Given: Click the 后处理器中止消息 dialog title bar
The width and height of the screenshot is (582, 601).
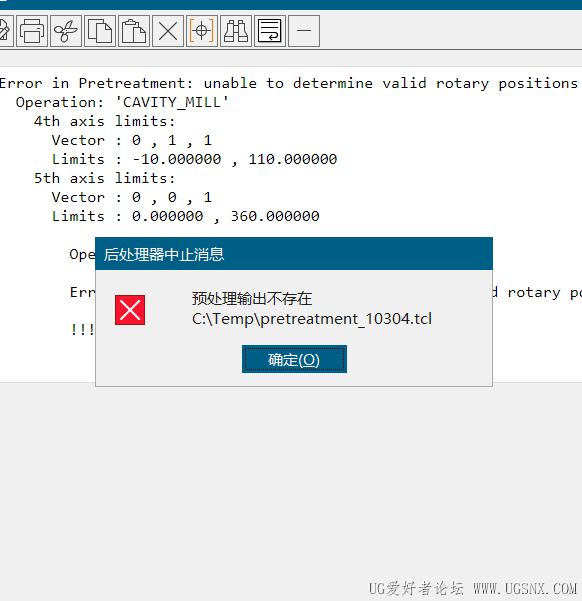Looking at the screenshot, I should point(294,254).
